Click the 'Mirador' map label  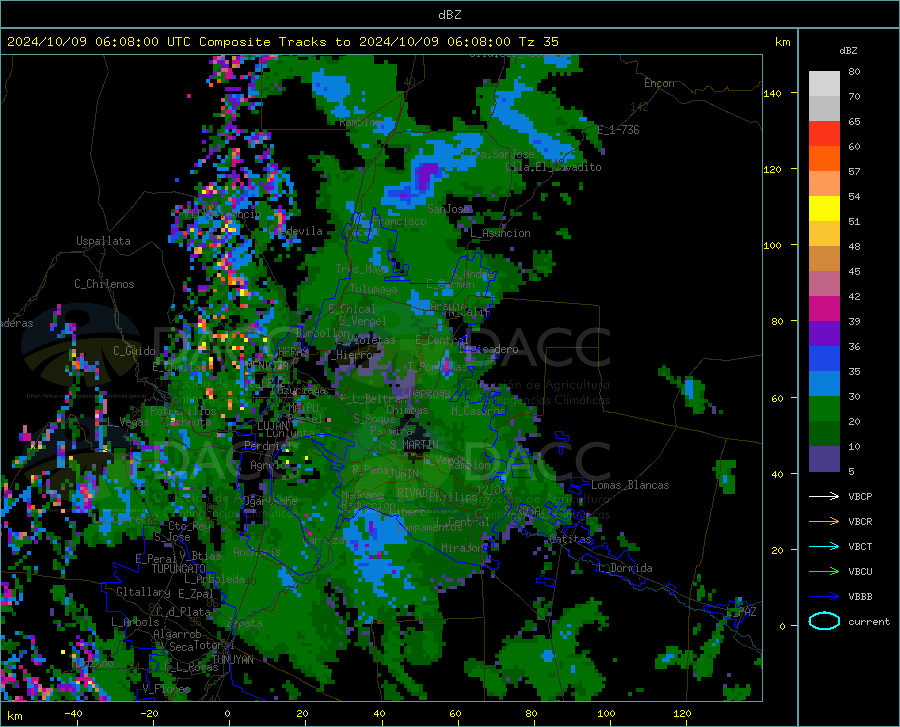[x=462, y=548]
